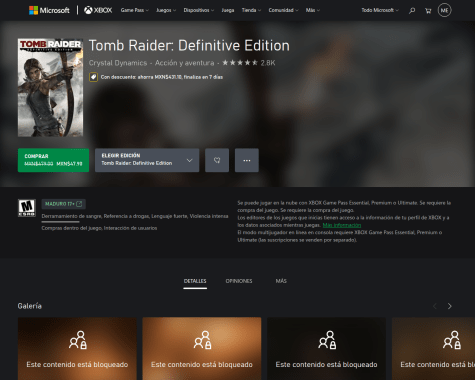Open the ME account profile avatar
475x380 pixels.
click(x=444, y=10)
